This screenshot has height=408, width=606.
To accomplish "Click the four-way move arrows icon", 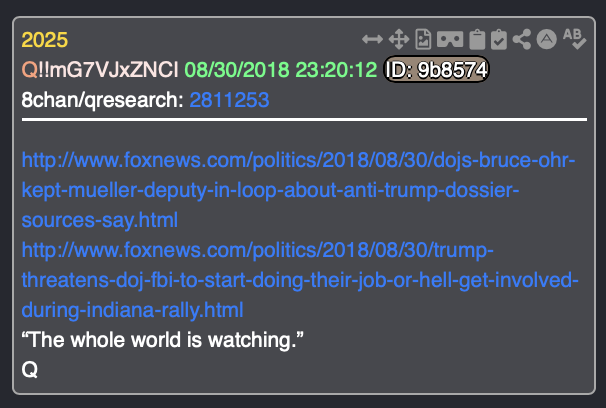I will pyautogui.click(x=399, y=39).
